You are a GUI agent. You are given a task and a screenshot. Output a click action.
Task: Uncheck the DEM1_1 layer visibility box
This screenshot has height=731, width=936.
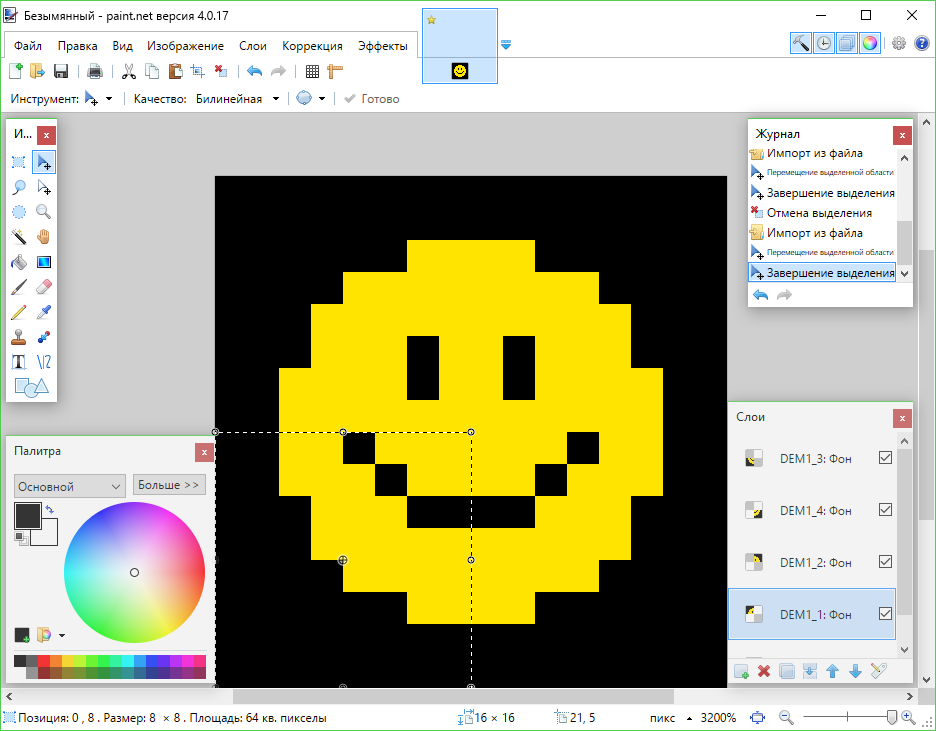[884, 614]
